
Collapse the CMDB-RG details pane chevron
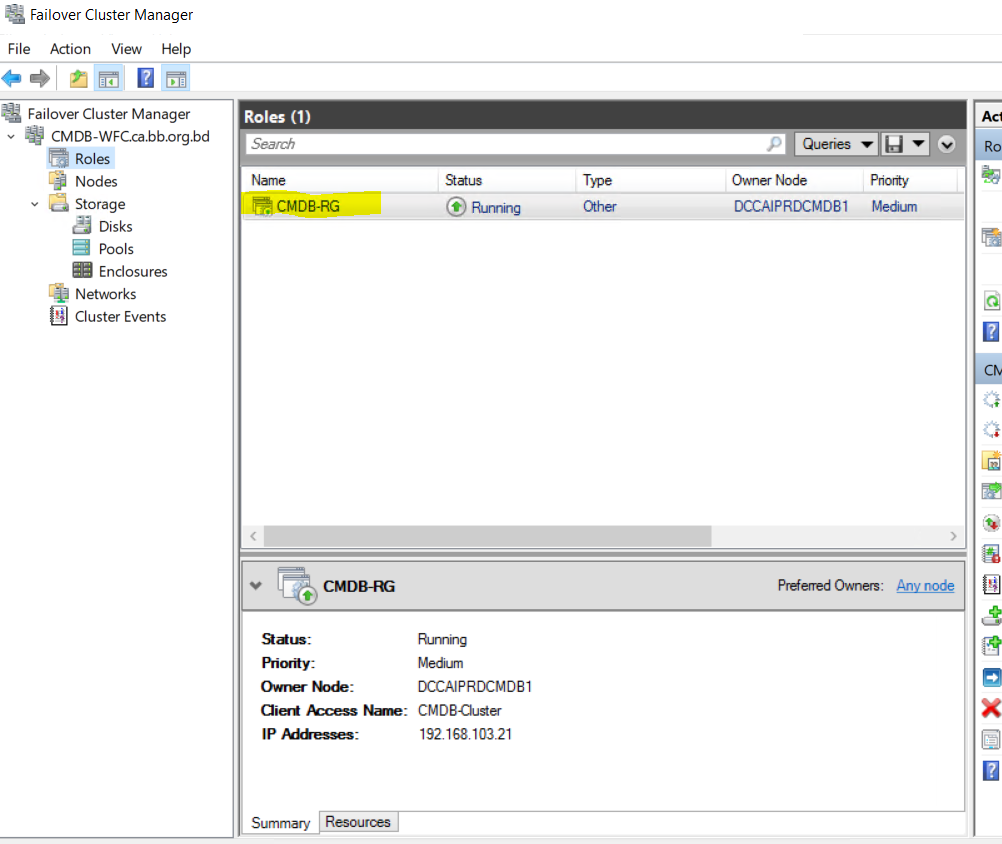tap(256, 585)
